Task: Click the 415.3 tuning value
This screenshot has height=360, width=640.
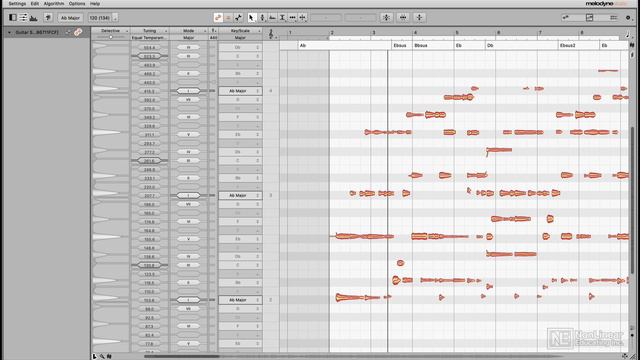Action: tap(149, 91)
